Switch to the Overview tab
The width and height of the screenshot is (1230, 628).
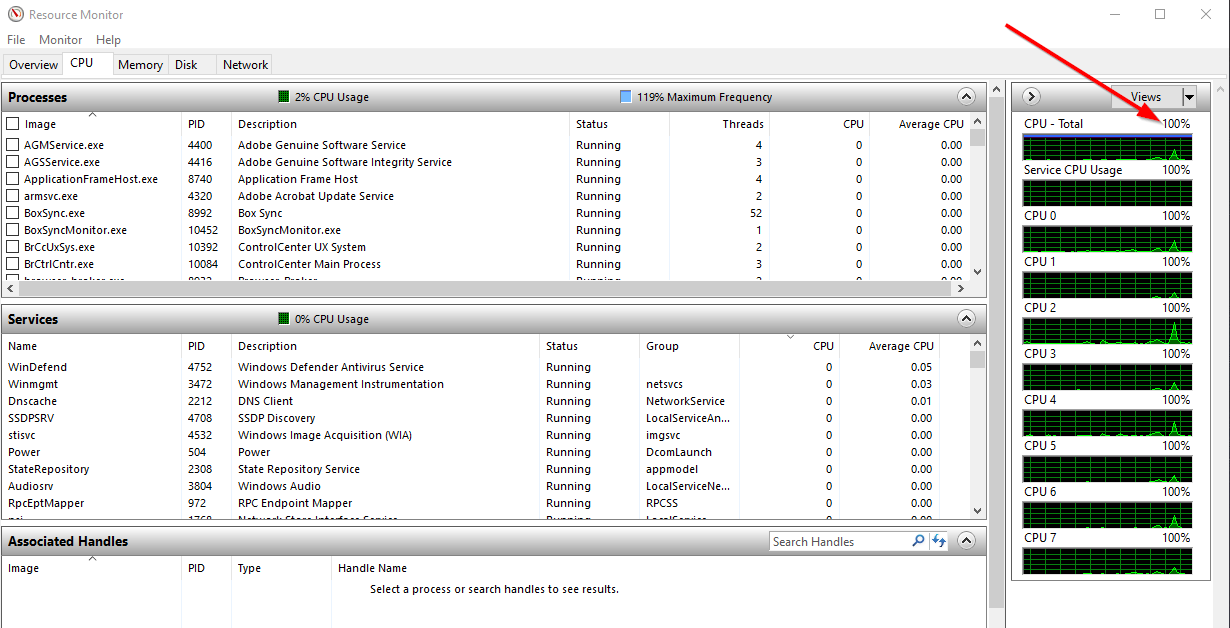[34, 65]
